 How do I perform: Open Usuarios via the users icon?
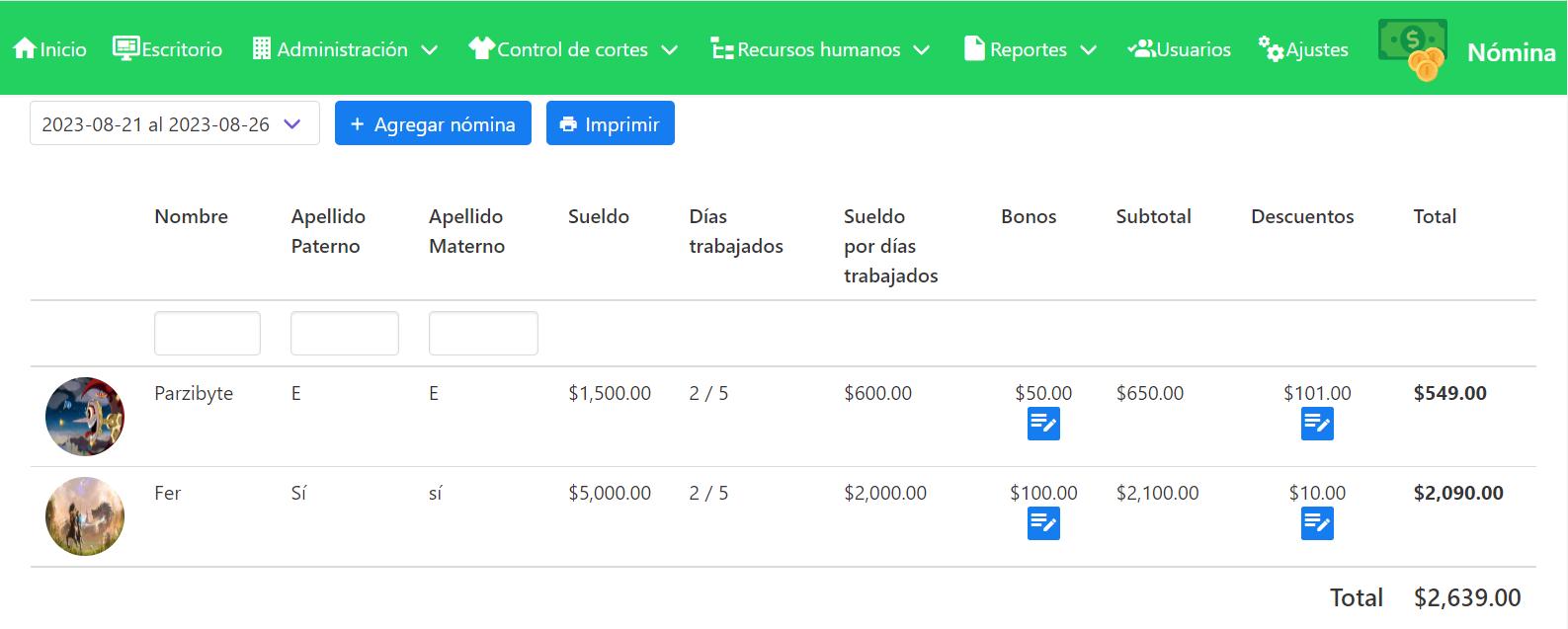click(x=1142, y=48)
